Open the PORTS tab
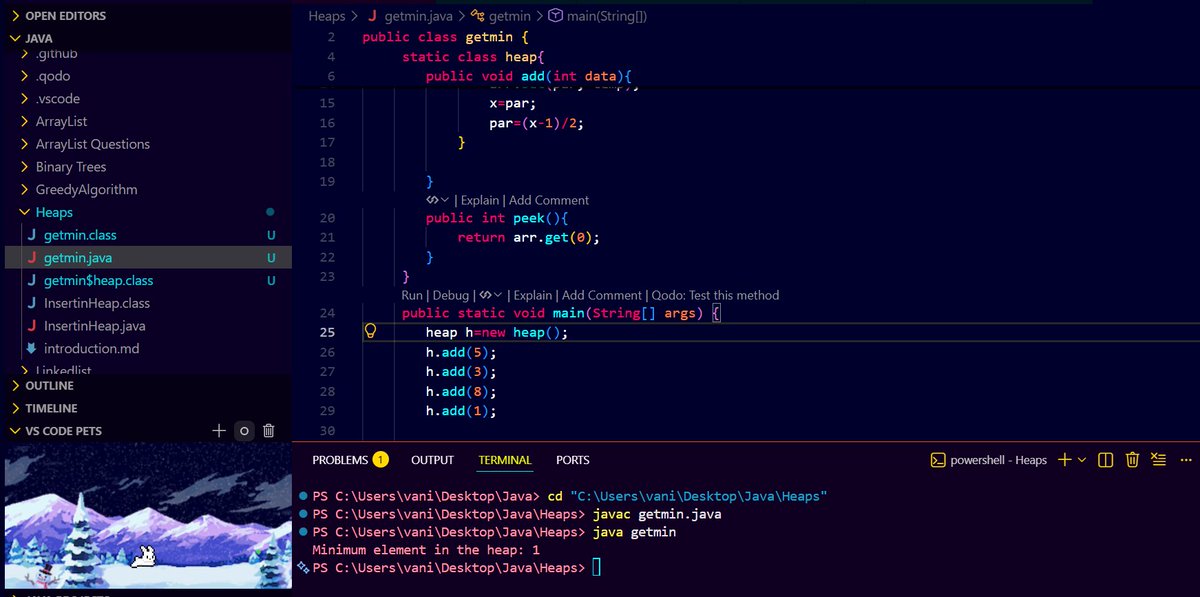Viewport: 1200px width, 597px height. [573, 460]
